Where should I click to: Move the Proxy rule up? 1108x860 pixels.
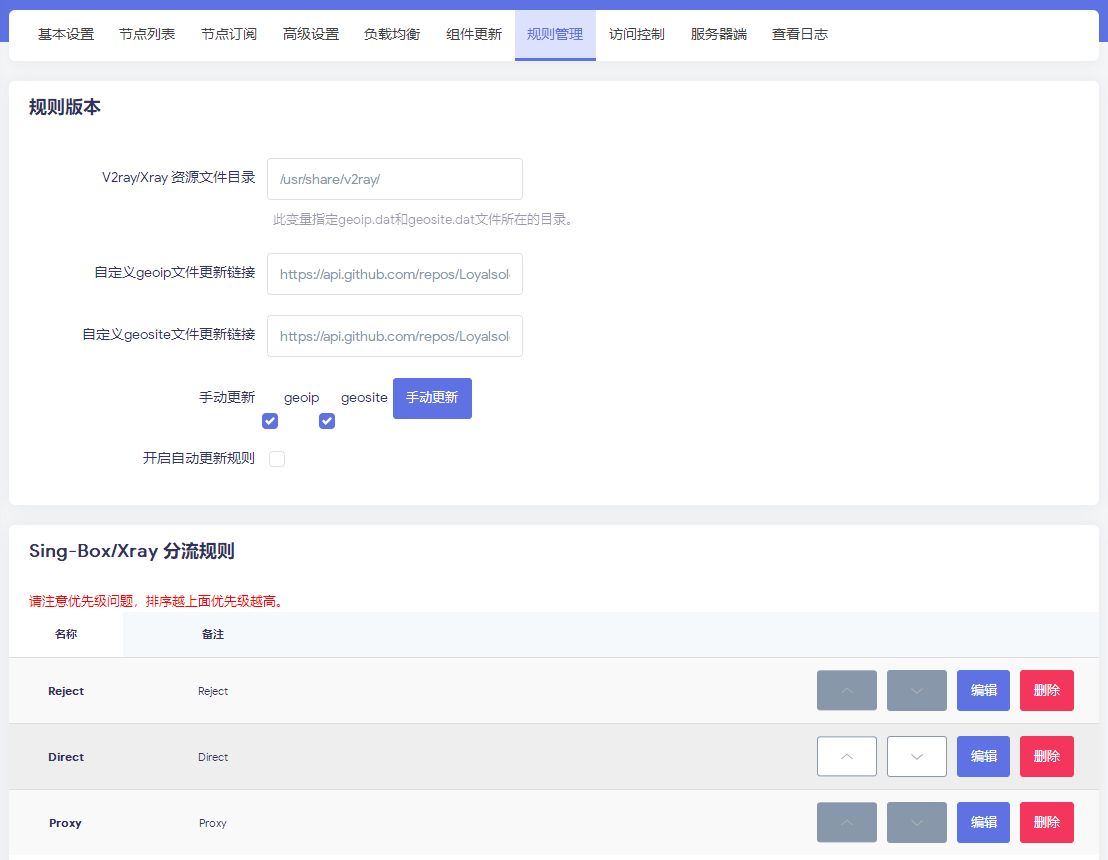(x=846, y=823)
